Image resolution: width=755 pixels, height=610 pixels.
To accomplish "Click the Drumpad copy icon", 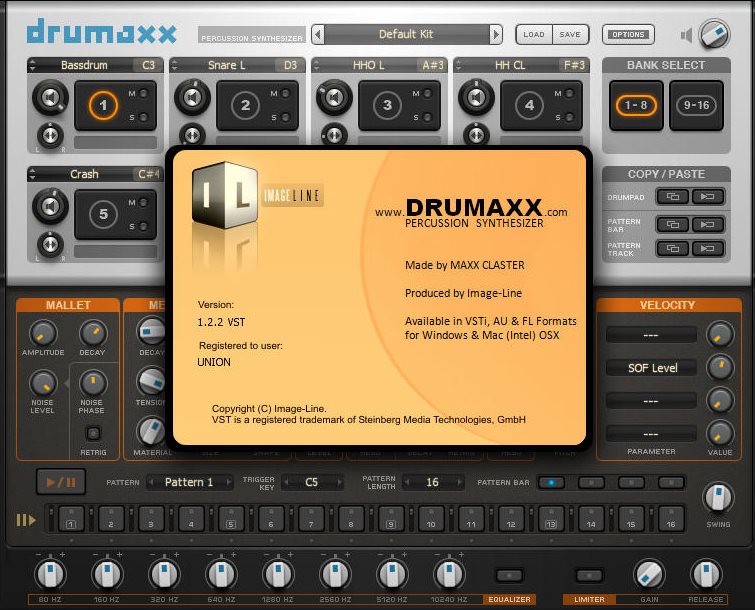I will (x=673, y=197).
